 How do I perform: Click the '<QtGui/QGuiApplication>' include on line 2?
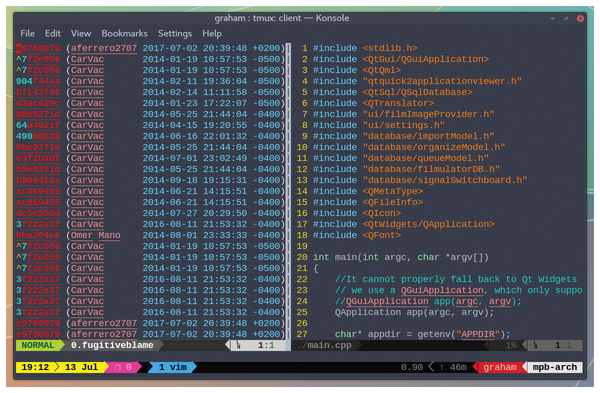[x=426, y=59]
